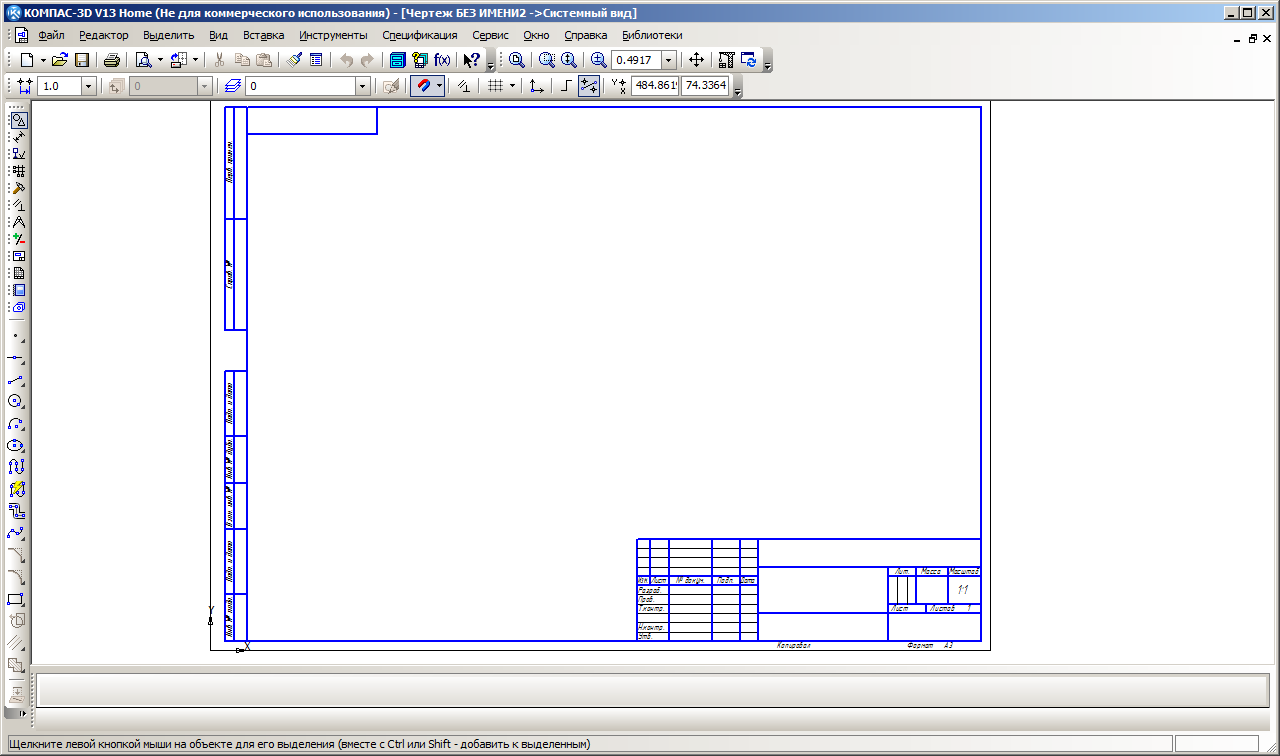Expand the zoom scale 0.4917 dropdown
This screenshot has width=1280, height=756.
coord(669,60)
